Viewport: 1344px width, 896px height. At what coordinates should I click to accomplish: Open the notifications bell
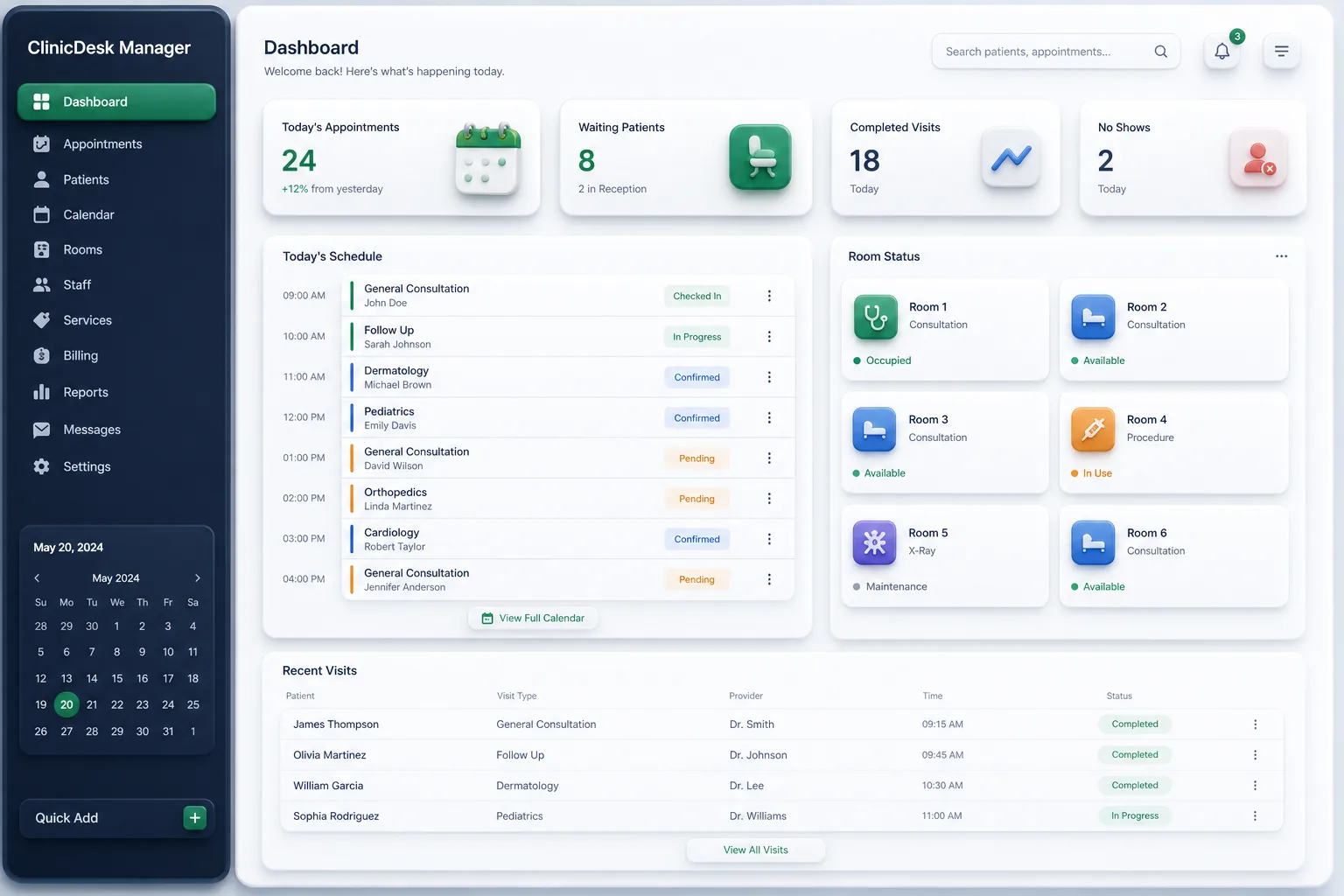(x=1221, y=52)
